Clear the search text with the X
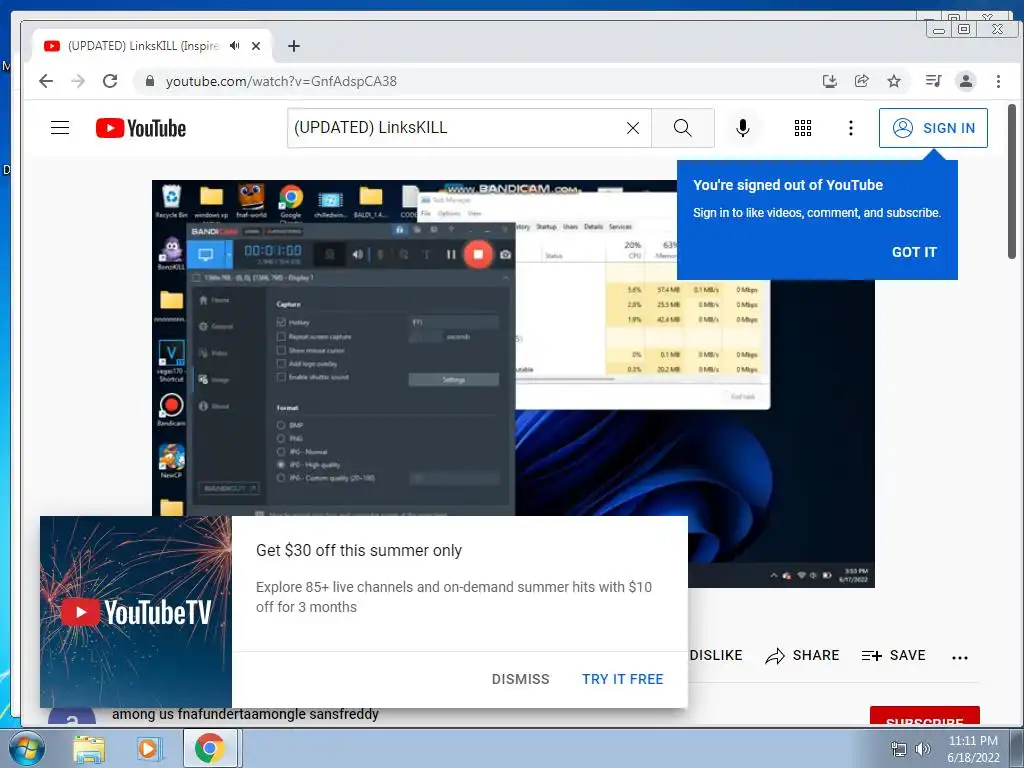 coord(633,128)
